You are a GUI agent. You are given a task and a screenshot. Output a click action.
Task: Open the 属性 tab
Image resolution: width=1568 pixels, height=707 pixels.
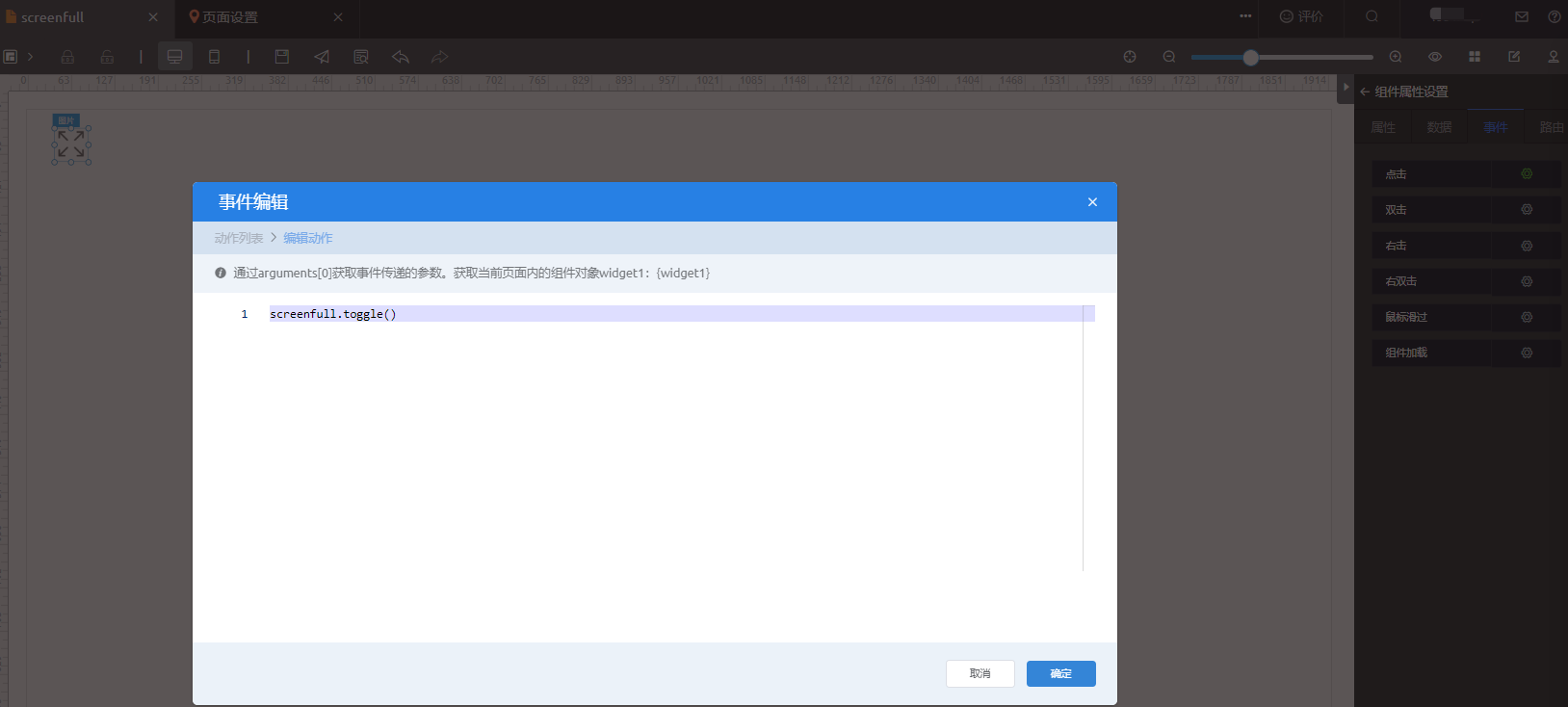tap(1383, 127)
